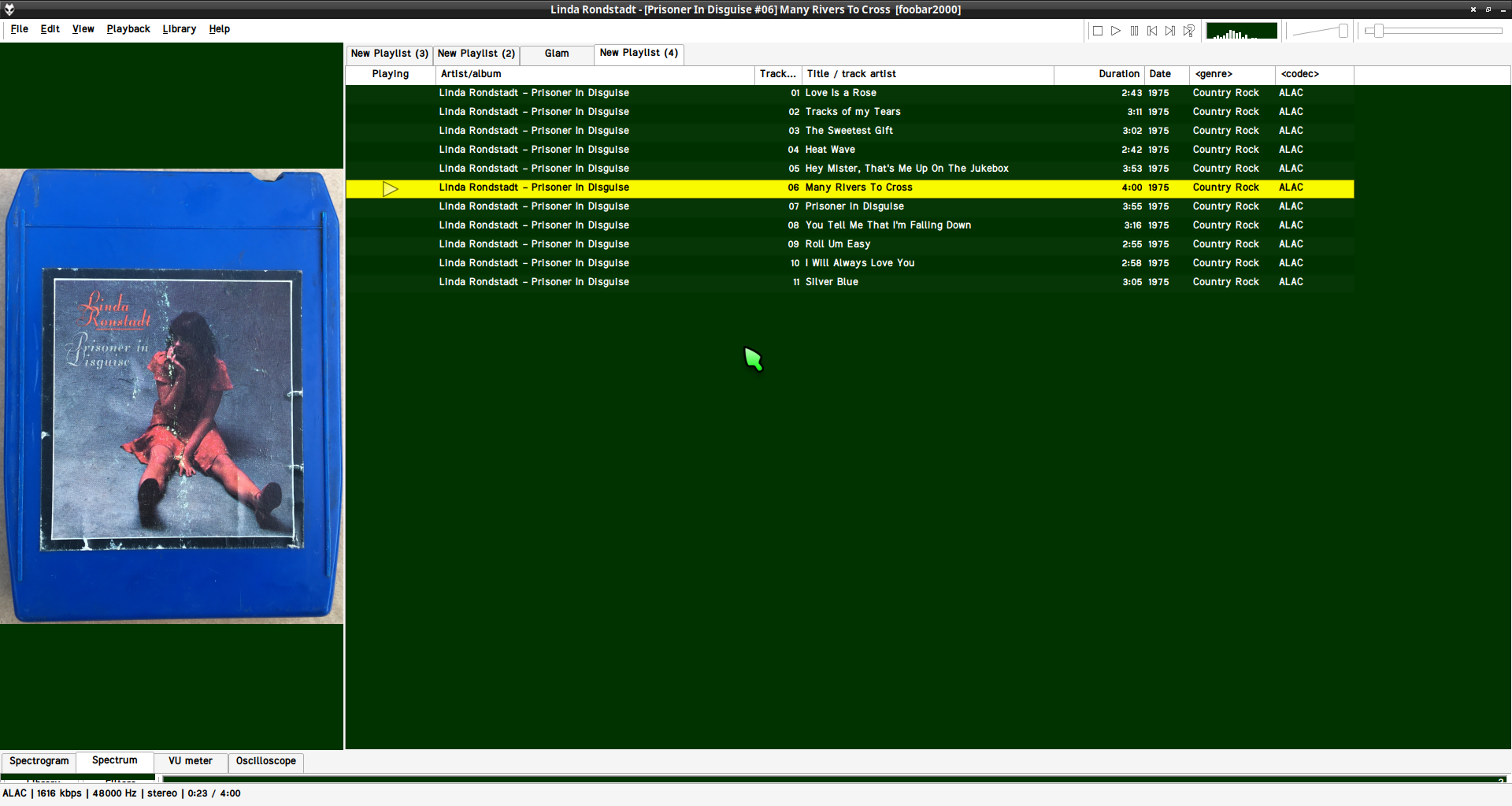Open the Edit menu
Viewport: 1512px width, 806px height.
pyautogui.click(x=50, y=29)
